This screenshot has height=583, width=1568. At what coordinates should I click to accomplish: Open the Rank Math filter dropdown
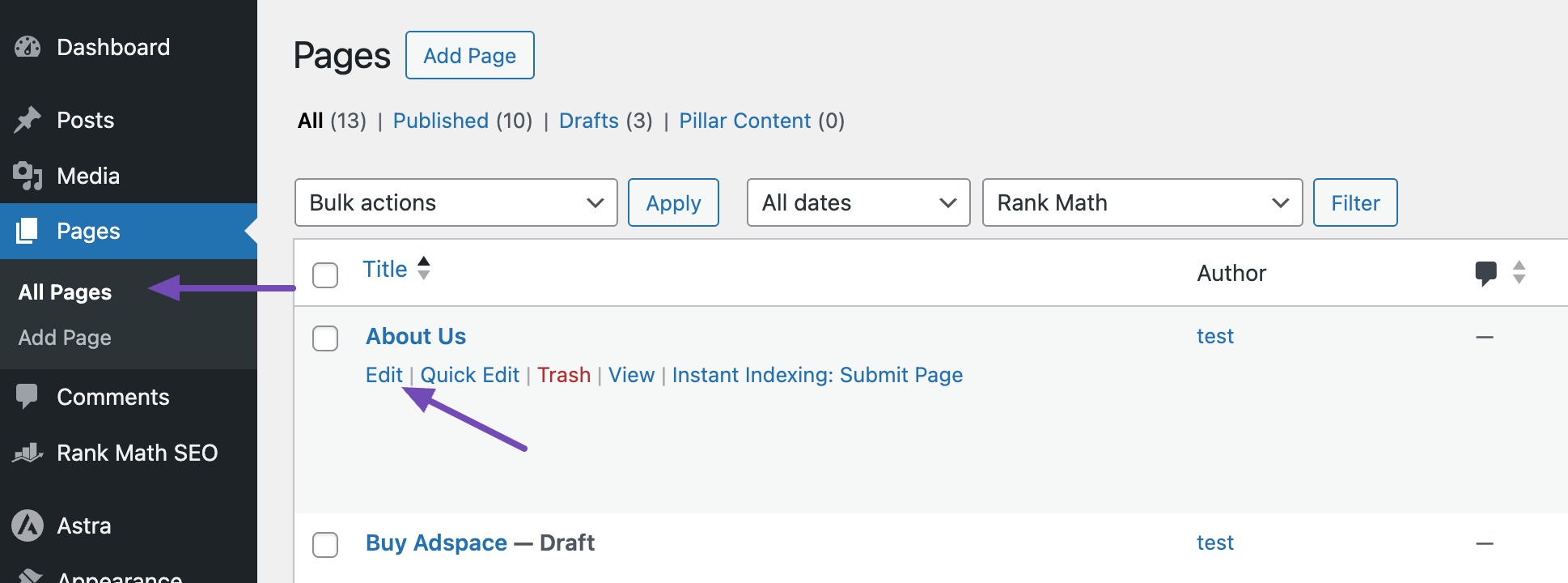1142,202
